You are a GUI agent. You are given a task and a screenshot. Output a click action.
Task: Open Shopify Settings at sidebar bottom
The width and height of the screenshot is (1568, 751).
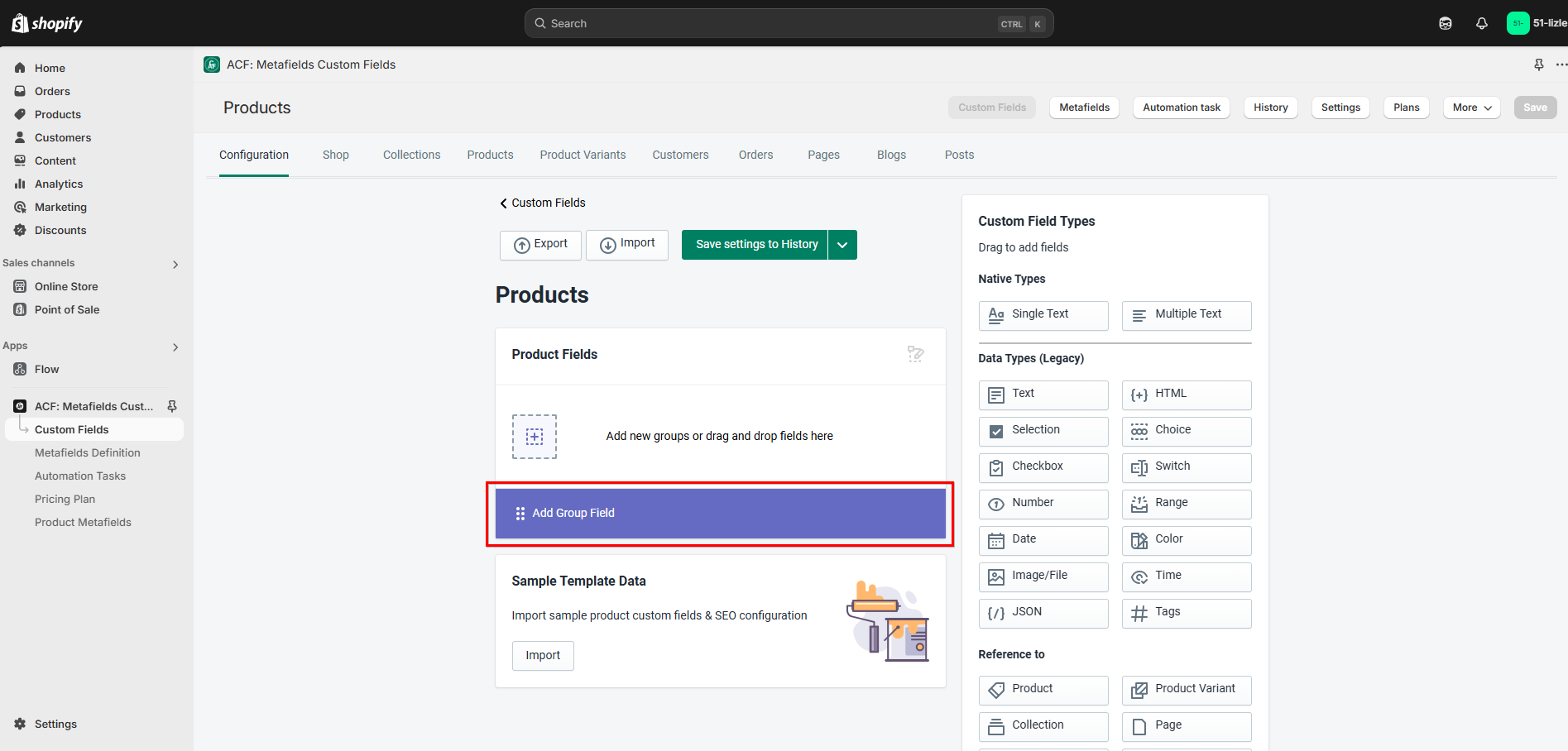tap(55, 724)
